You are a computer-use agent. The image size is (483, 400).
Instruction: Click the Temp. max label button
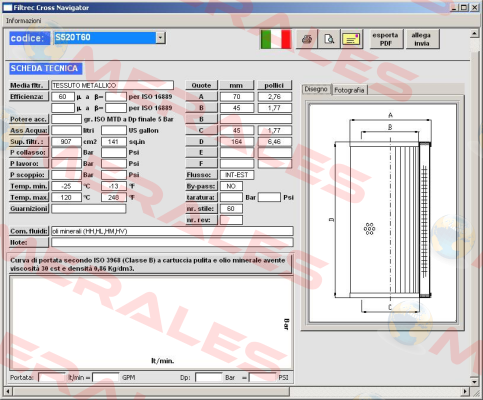pos(29,197)
